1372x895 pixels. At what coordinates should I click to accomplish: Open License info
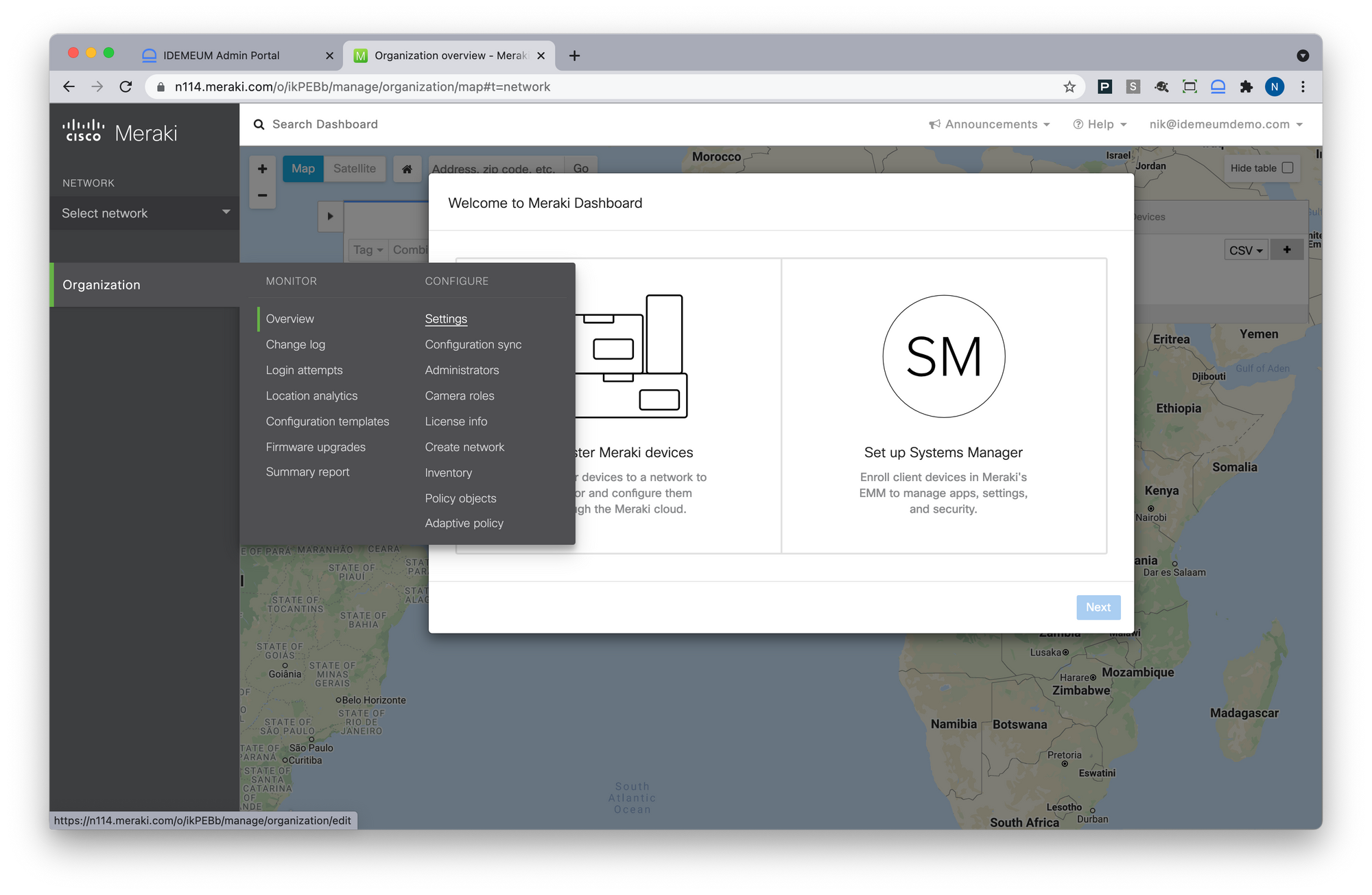(456, 421)
